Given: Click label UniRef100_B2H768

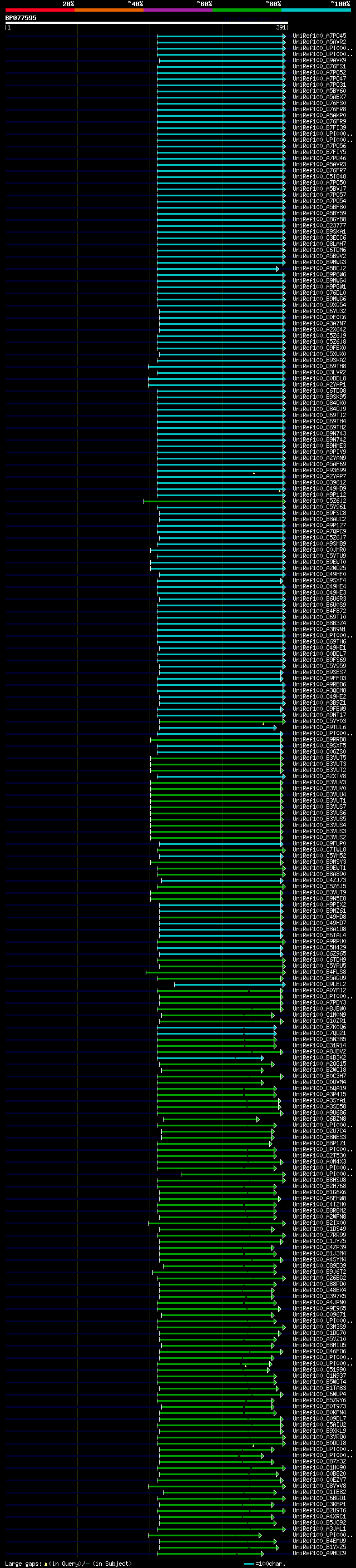Looking at the screenshot, I should 319,1186.
